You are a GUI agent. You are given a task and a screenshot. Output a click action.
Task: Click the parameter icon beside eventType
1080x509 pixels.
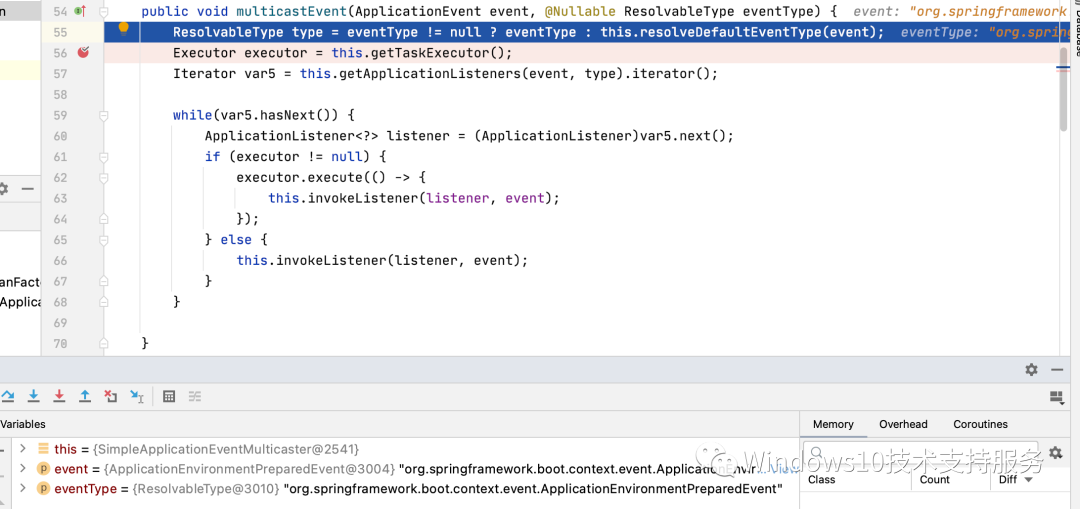(x=43, y=488)
